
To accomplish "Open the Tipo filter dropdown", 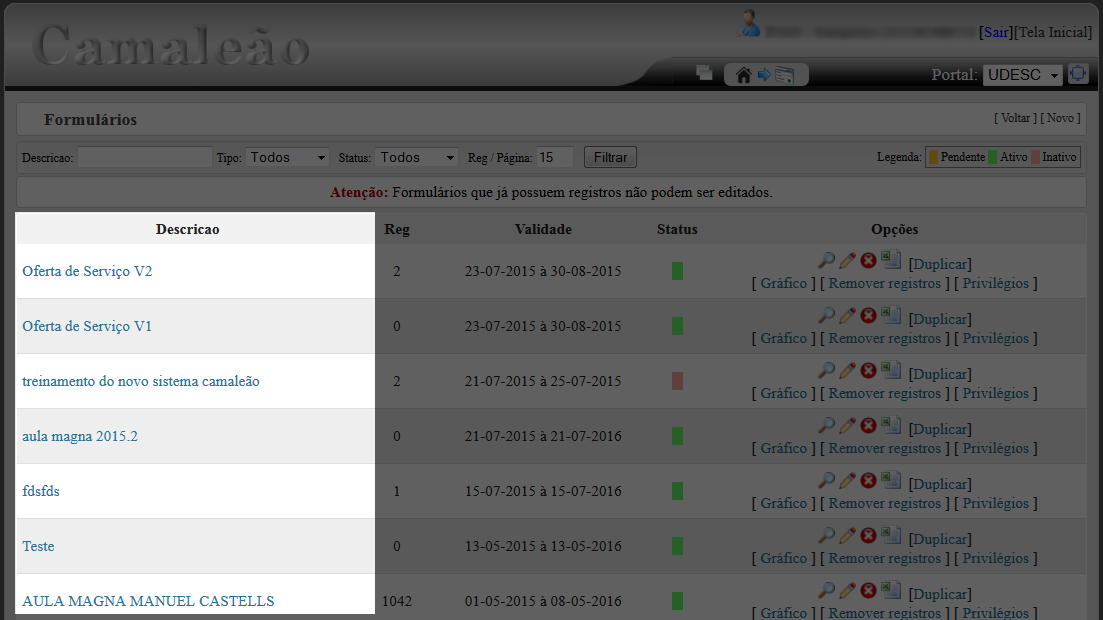I will (x=287, y=158).
